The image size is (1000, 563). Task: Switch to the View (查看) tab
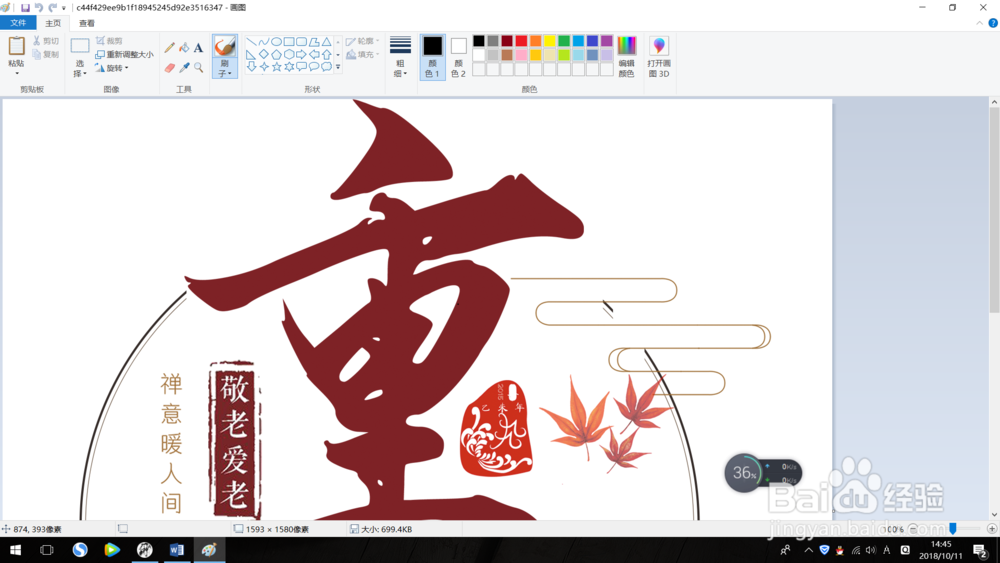[x=87, y=23]
